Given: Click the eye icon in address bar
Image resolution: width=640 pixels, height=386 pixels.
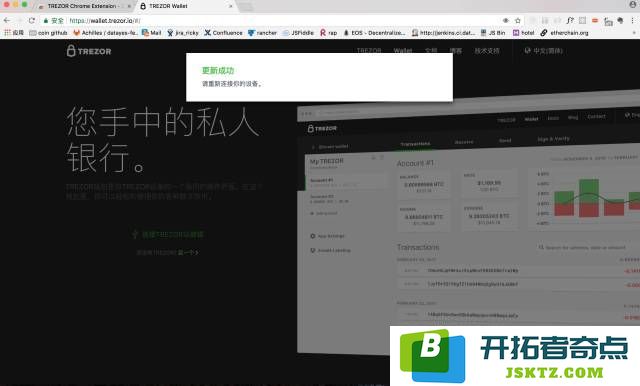Looking at the screenshot, I should [506, 20].
